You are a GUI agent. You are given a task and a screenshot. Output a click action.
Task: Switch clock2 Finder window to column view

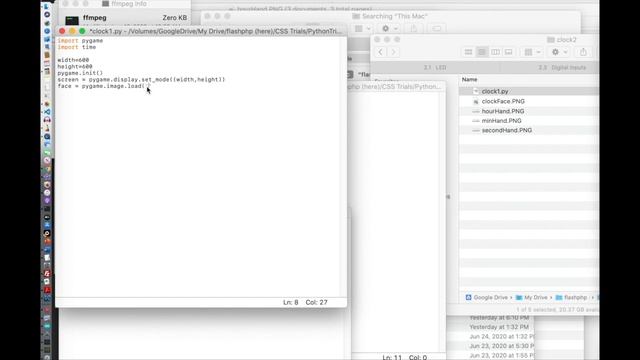coord(495,52)
